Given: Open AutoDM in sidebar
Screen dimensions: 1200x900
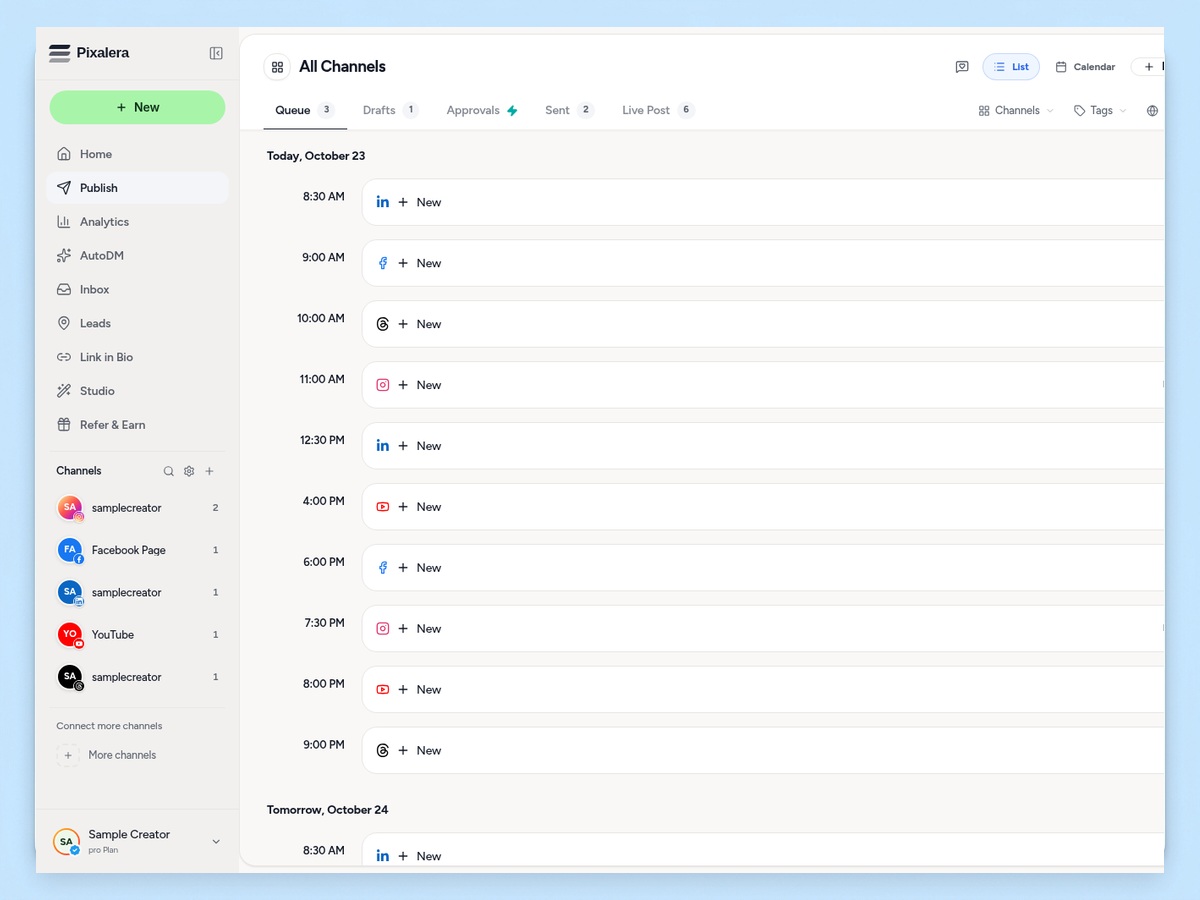Looking at the screenshot, I should pos(137,256).
